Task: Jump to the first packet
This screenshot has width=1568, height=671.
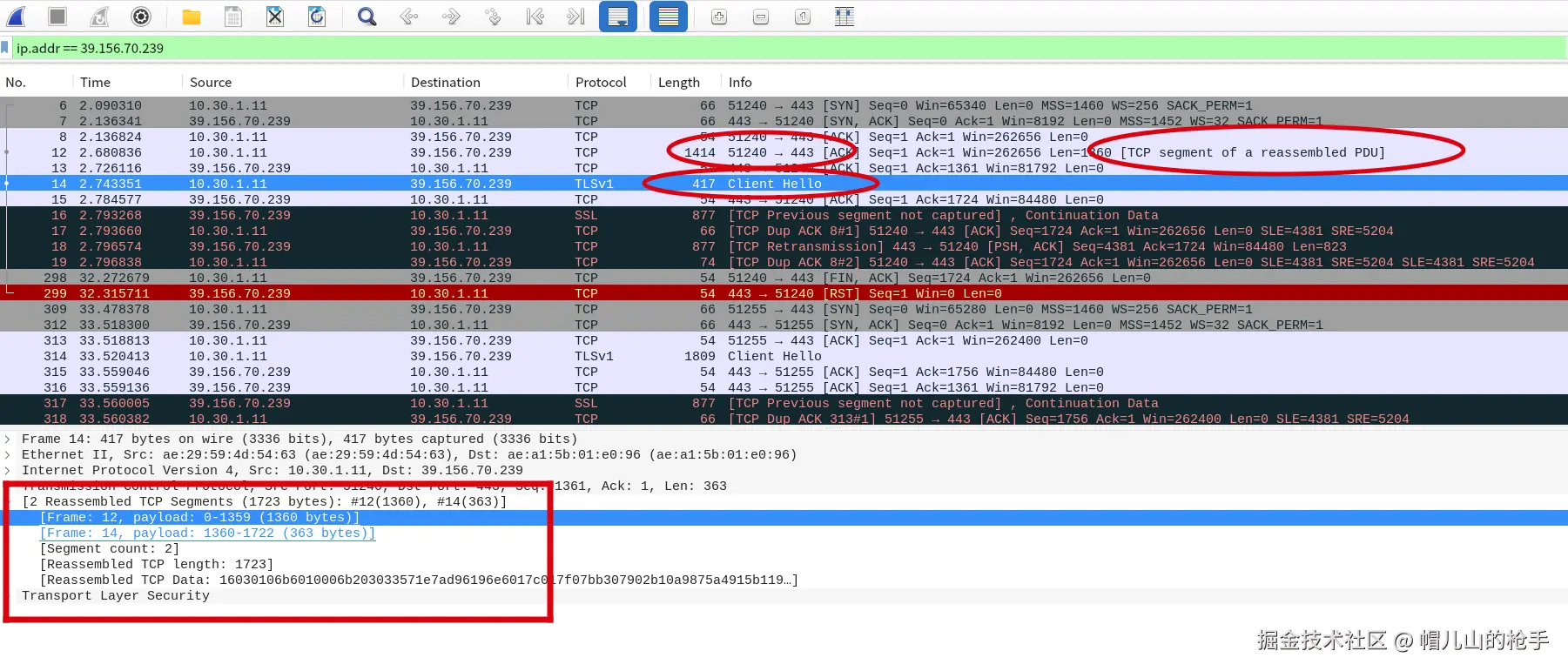Action: 535,17
